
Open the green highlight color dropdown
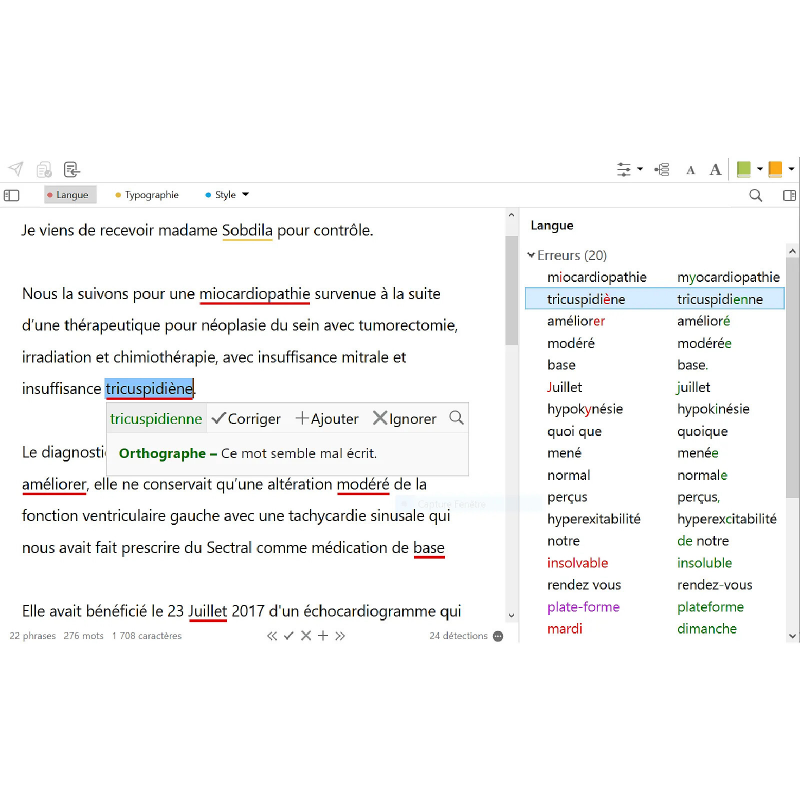[760, 169]
